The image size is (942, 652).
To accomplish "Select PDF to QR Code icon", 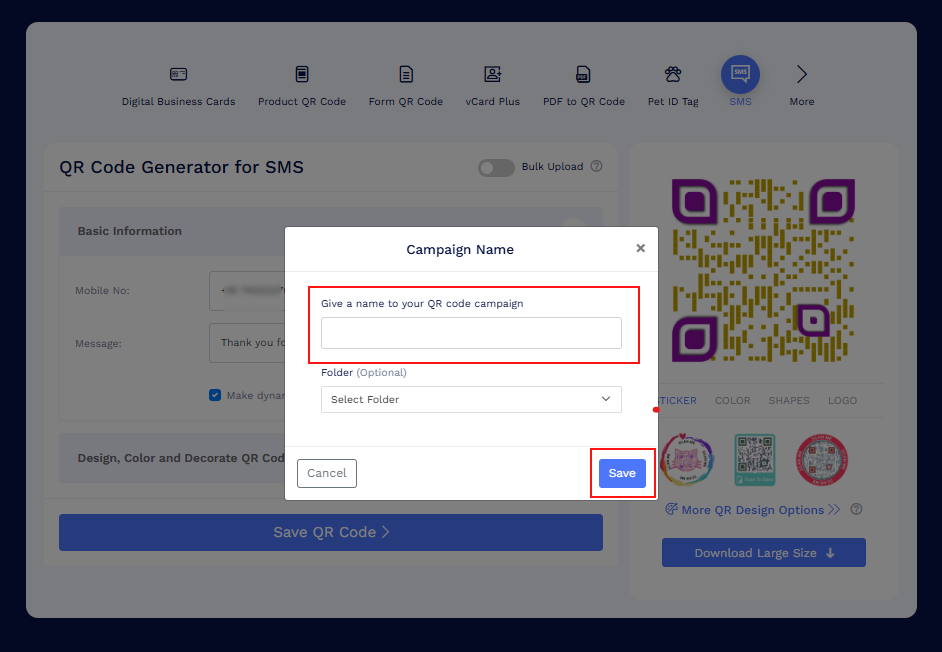I will (x=583, y=75).
